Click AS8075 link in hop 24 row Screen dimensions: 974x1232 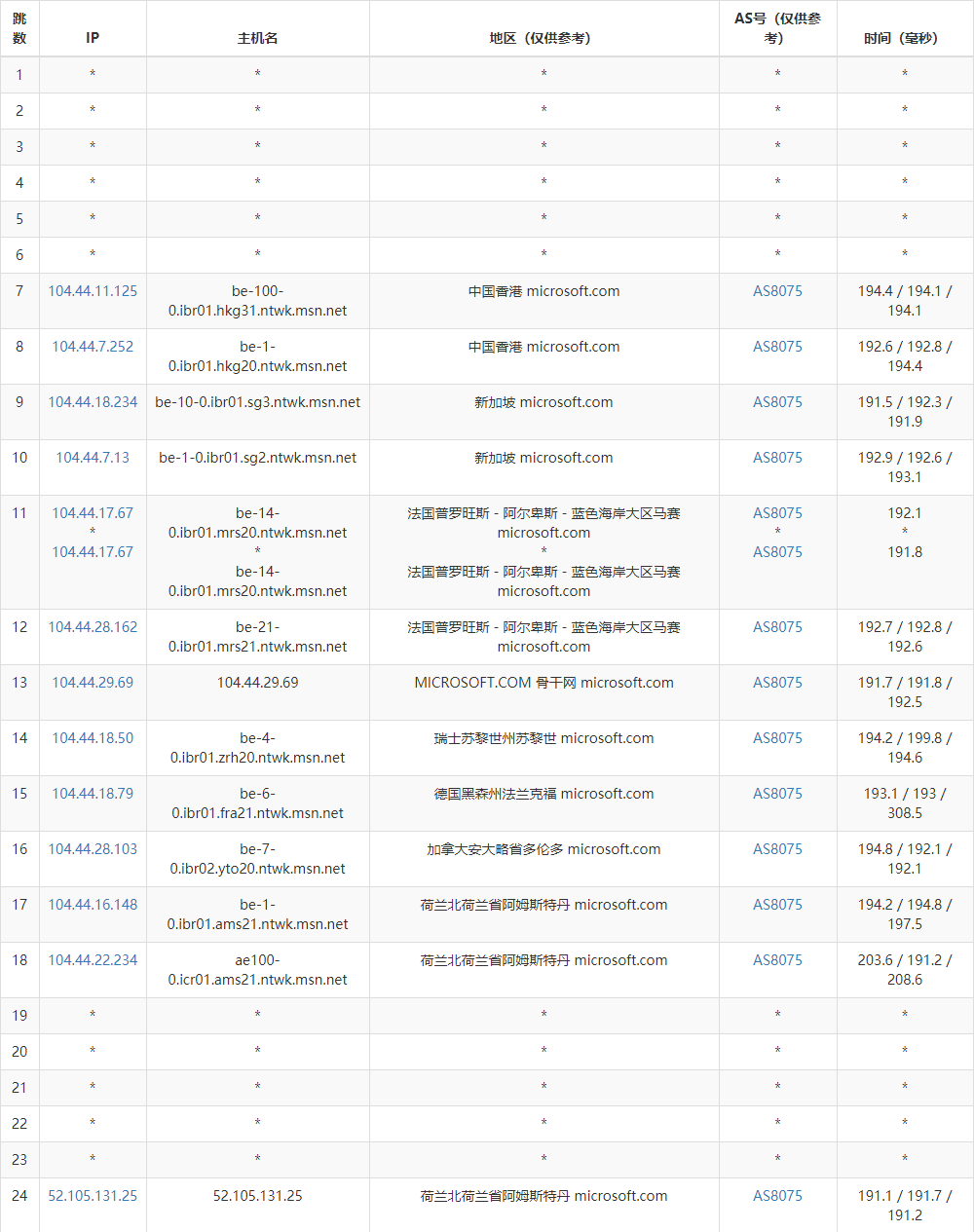click(777, 1196)
